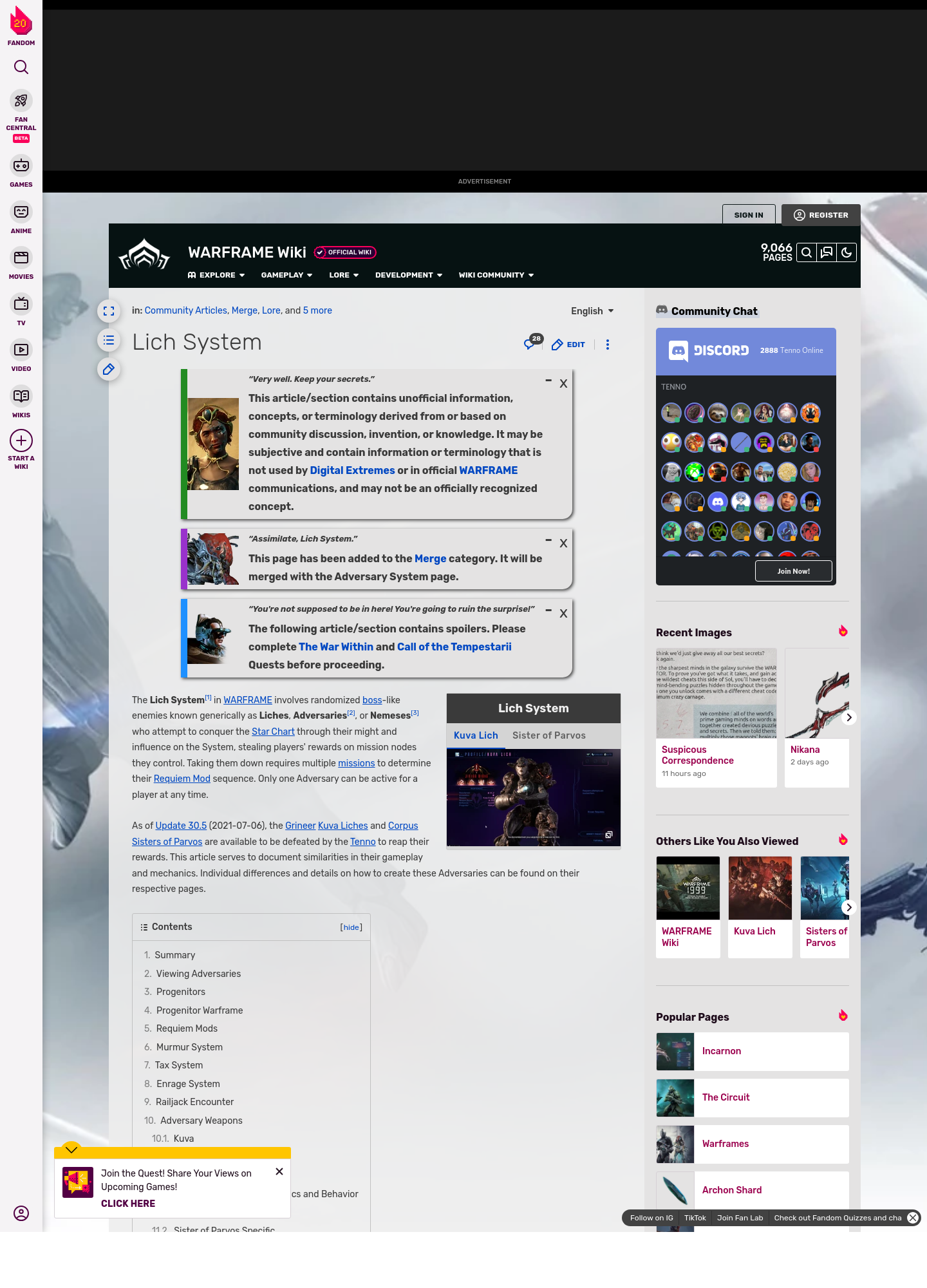Jump to Murmur System in Contents
This screenshot has width=927, height=1288.
tap(189, 1047)
